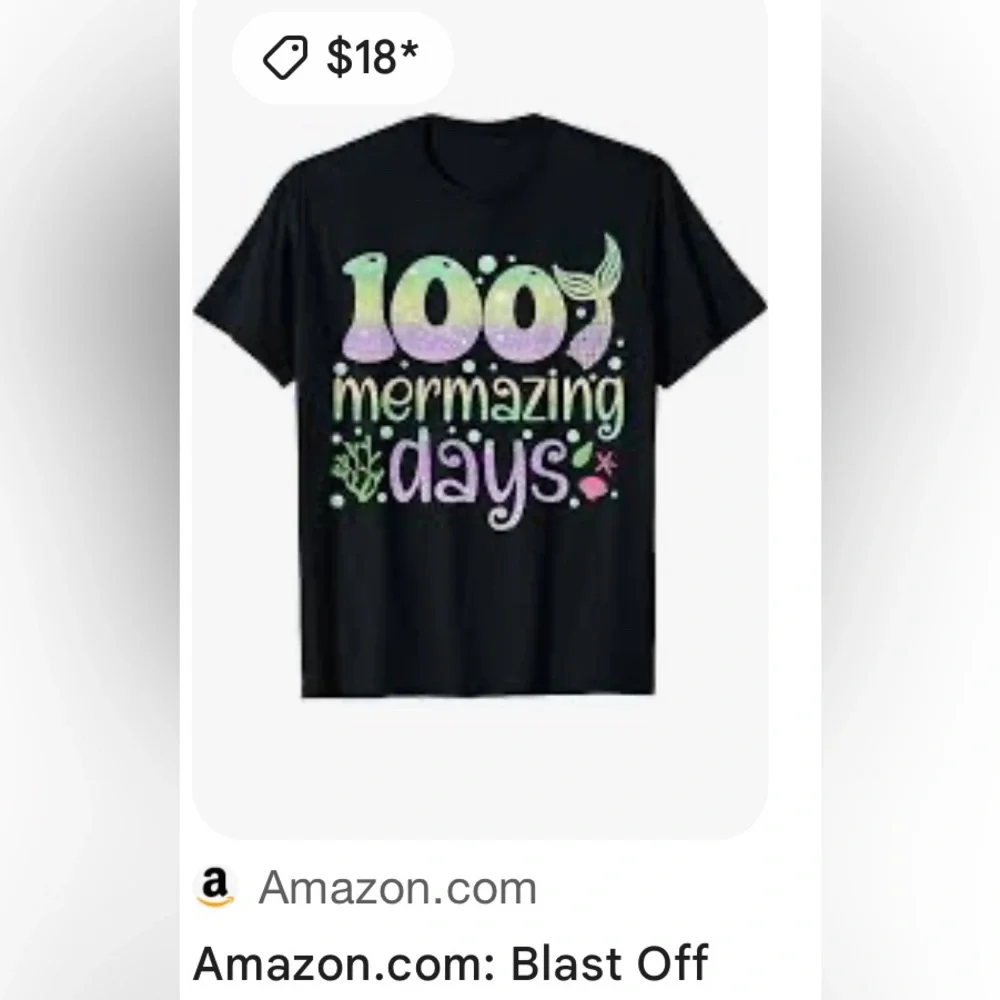Click the pink starfish graphic
This screenshot has height=1000, width=1000.
pyautogui.click(x=606, y=462)
